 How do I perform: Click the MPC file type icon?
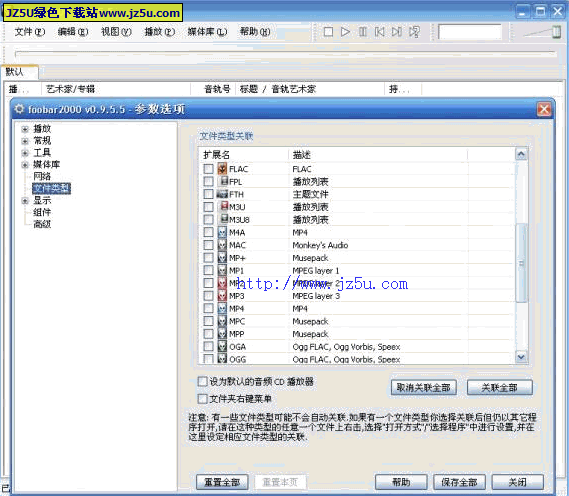click(x=222, y=321)
